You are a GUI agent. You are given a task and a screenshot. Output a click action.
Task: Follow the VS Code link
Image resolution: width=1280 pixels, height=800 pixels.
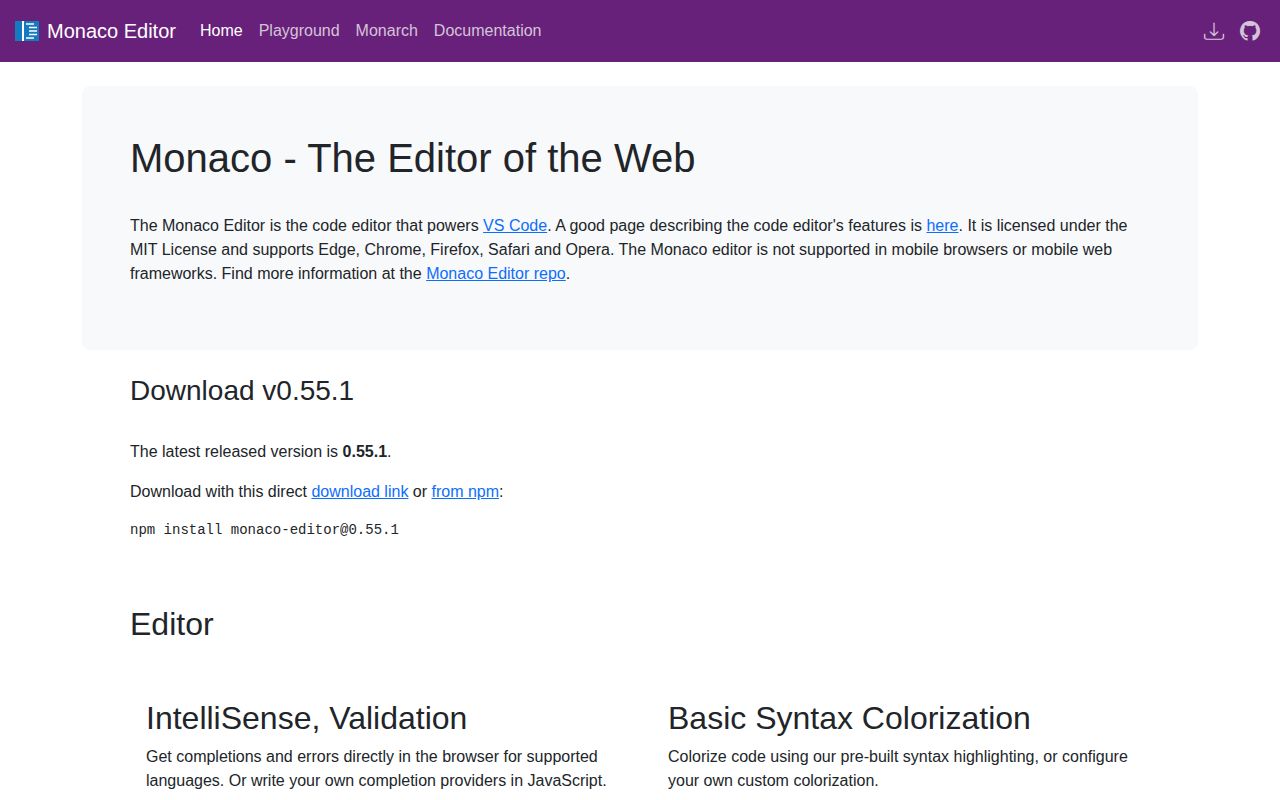pos(515,226)
